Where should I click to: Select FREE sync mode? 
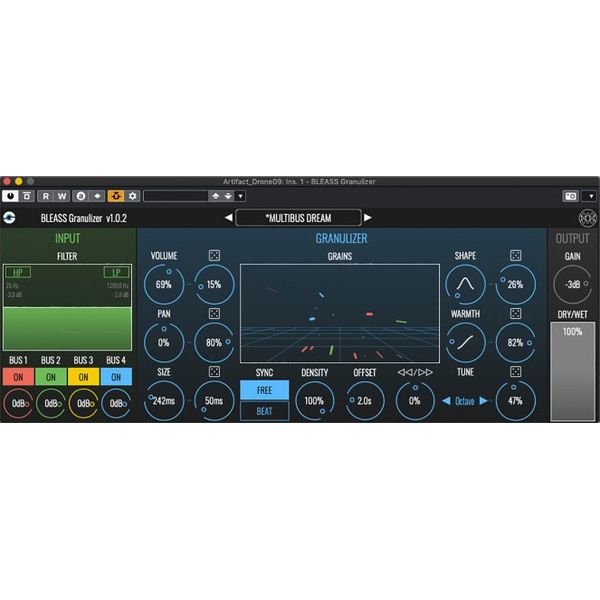coord(264,390)
